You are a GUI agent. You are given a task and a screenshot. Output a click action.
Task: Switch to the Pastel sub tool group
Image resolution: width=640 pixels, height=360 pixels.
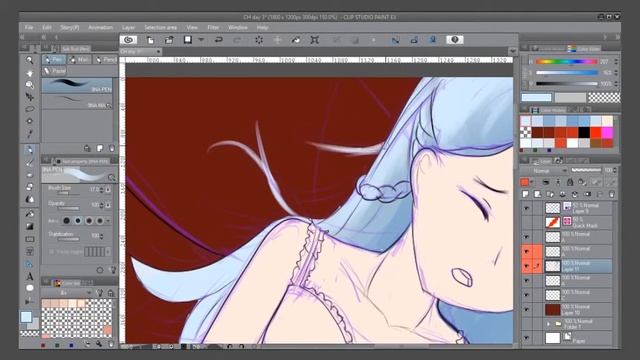click(54, 71)
